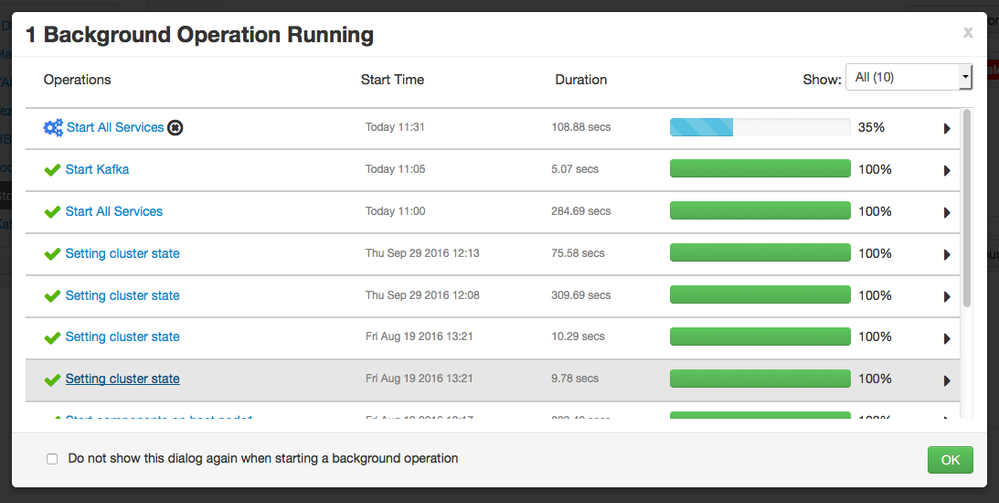Open the highlighted Setting cluster state link

click(x=122, y=379)
